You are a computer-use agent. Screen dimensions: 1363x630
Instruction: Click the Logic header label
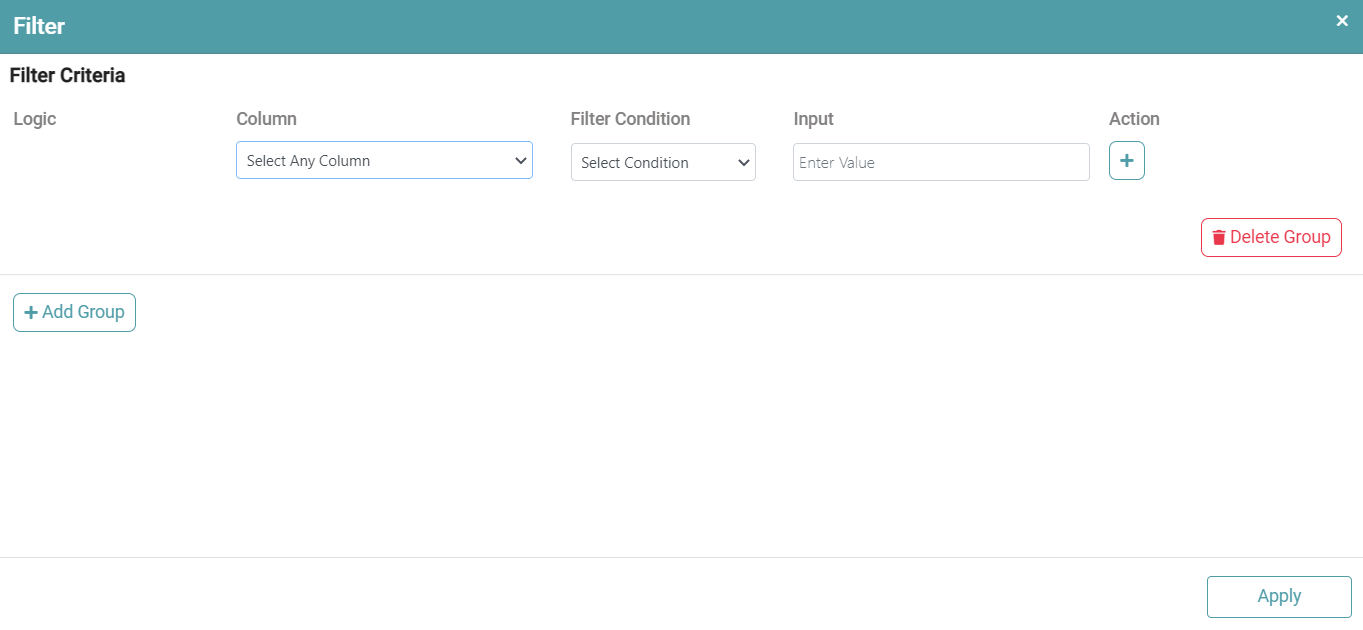[x=35, y=119]
